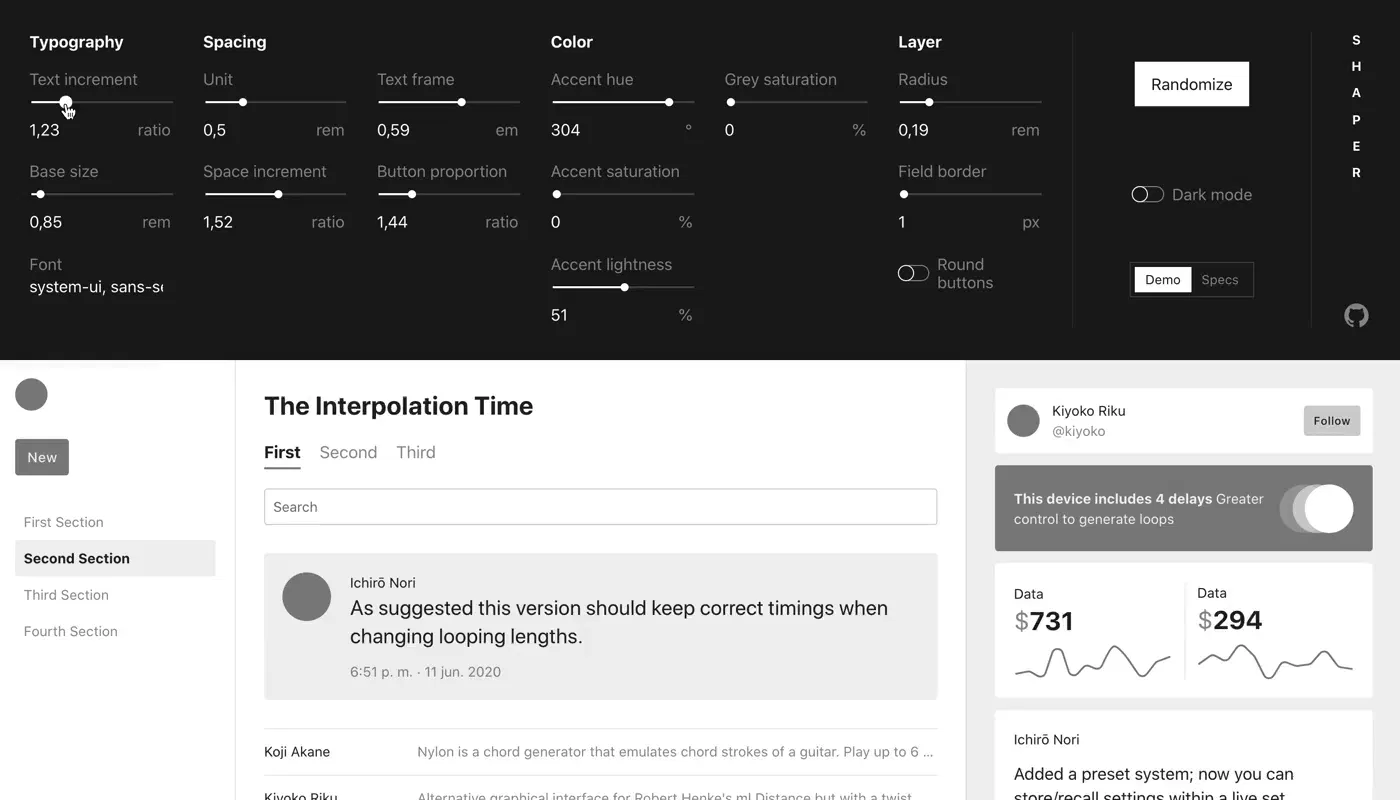Click the Search input field
Screen dimensions: 1400x800
[600, 507]
